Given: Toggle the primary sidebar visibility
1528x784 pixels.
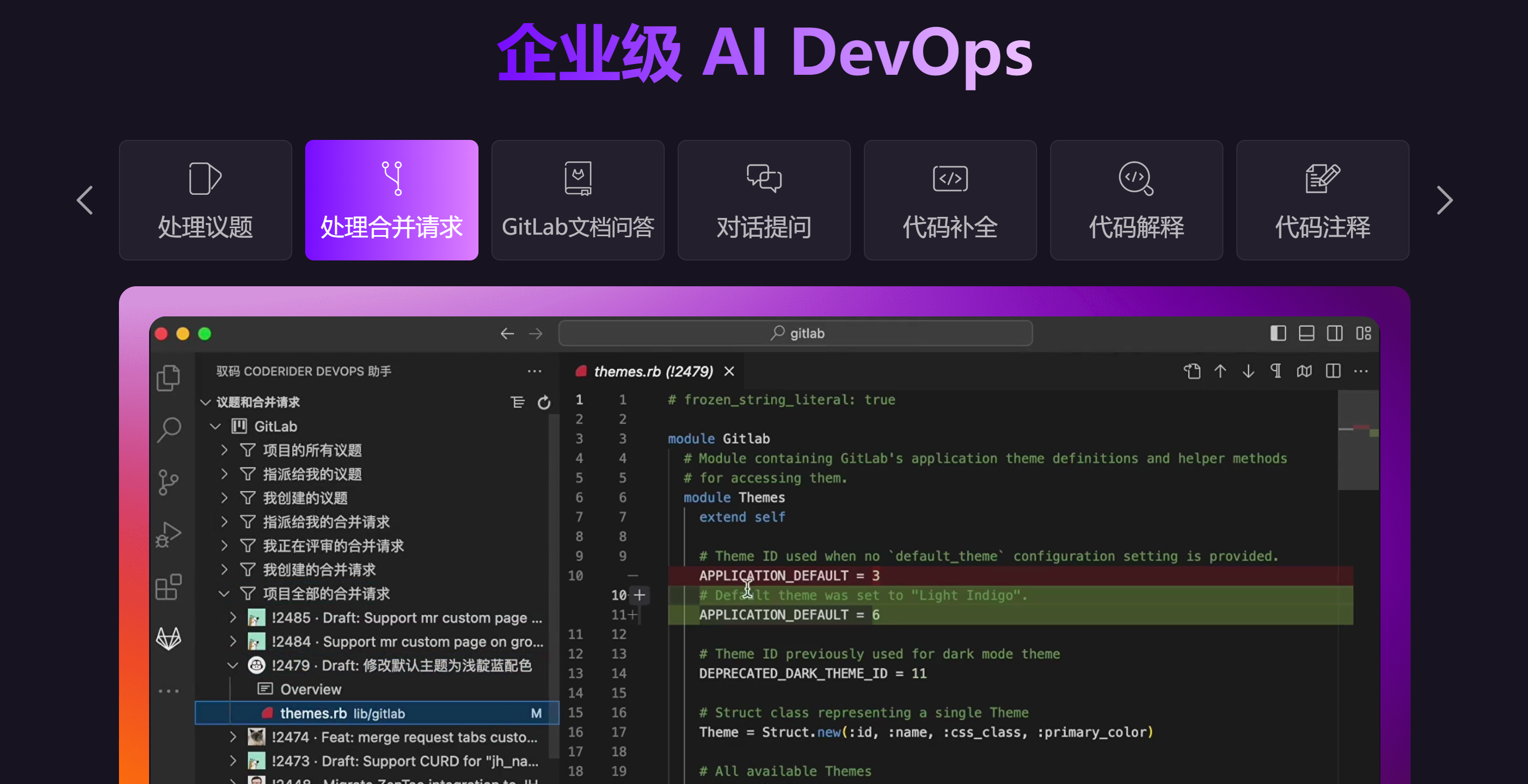Looking at the screenshot, I should point(1278,333).
